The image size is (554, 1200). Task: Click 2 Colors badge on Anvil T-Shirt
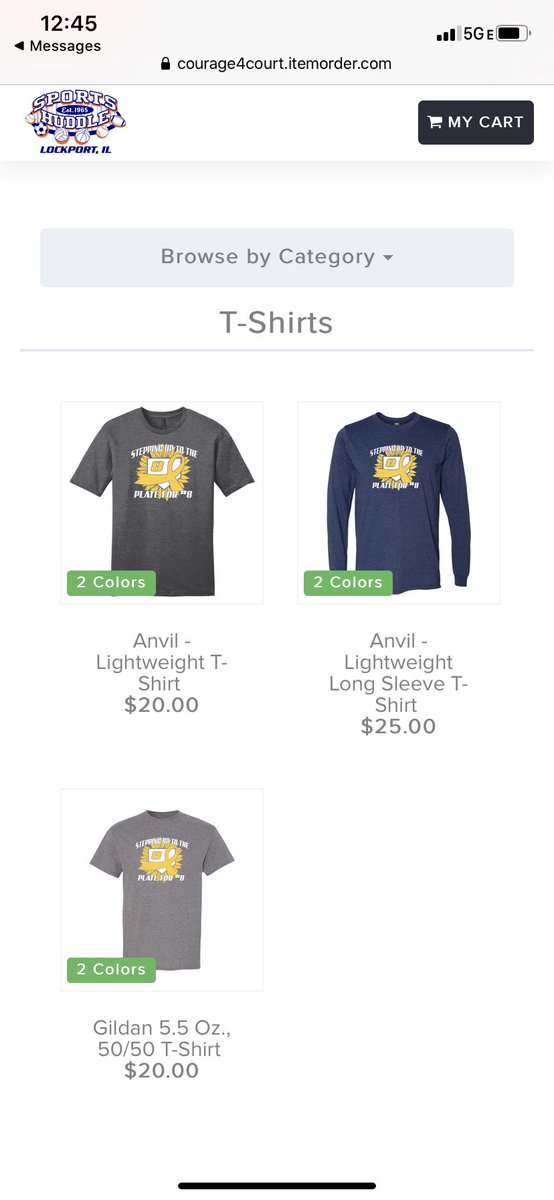tap(111, 582)
